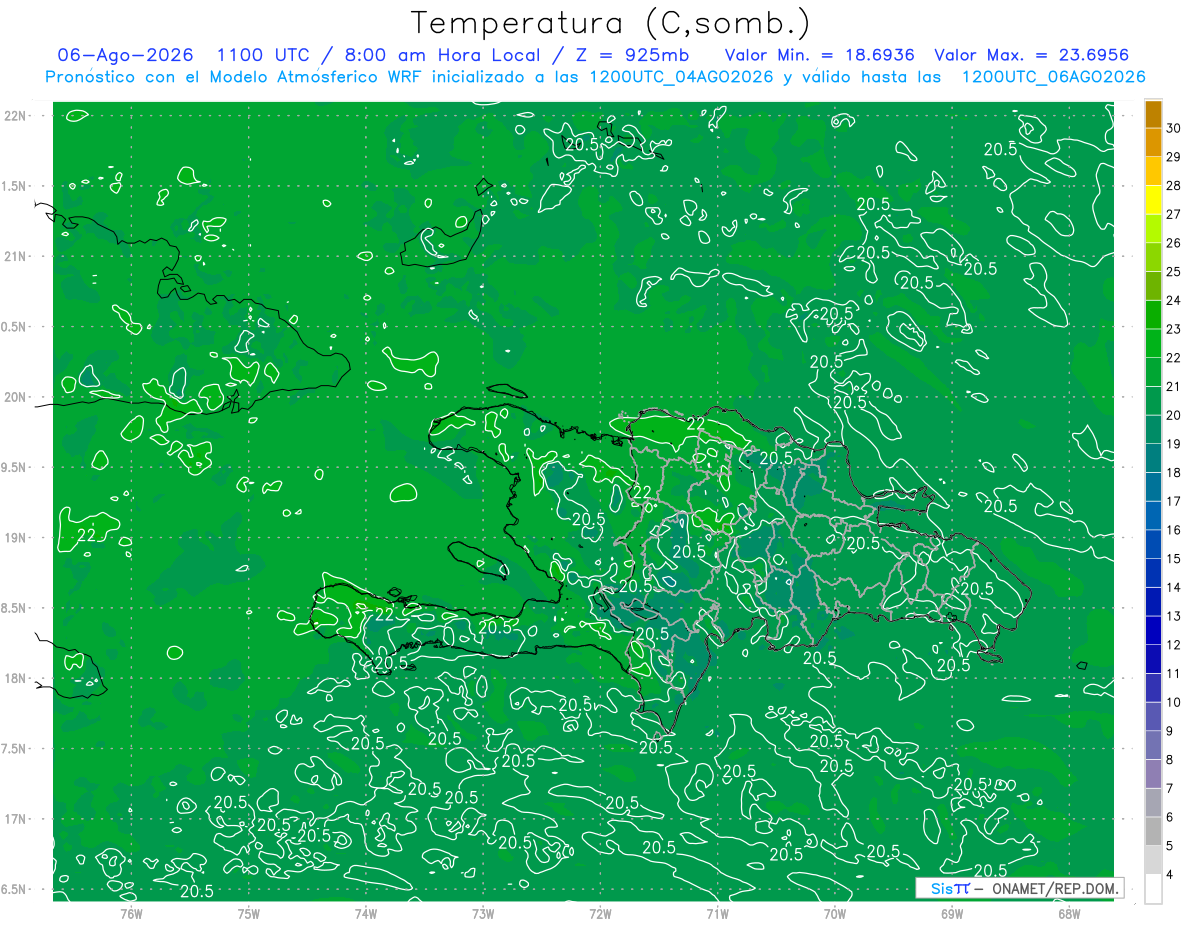Pick the green legend swatch between 20 and 21

1153,401
